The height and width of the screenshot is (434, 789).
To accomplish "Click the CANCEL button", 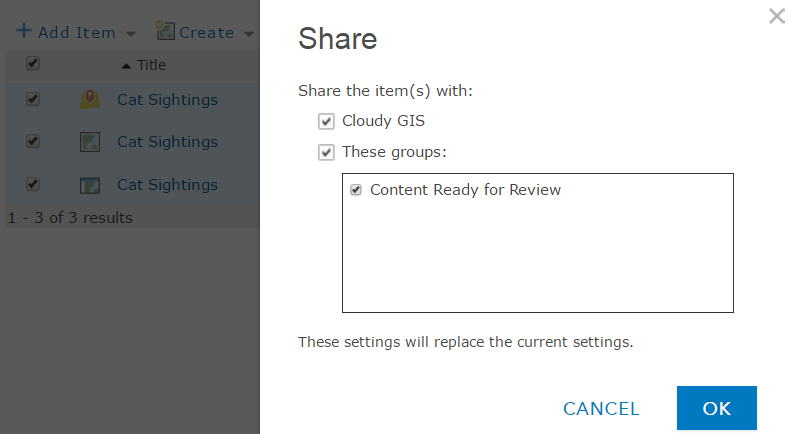I will pos(601,408).
